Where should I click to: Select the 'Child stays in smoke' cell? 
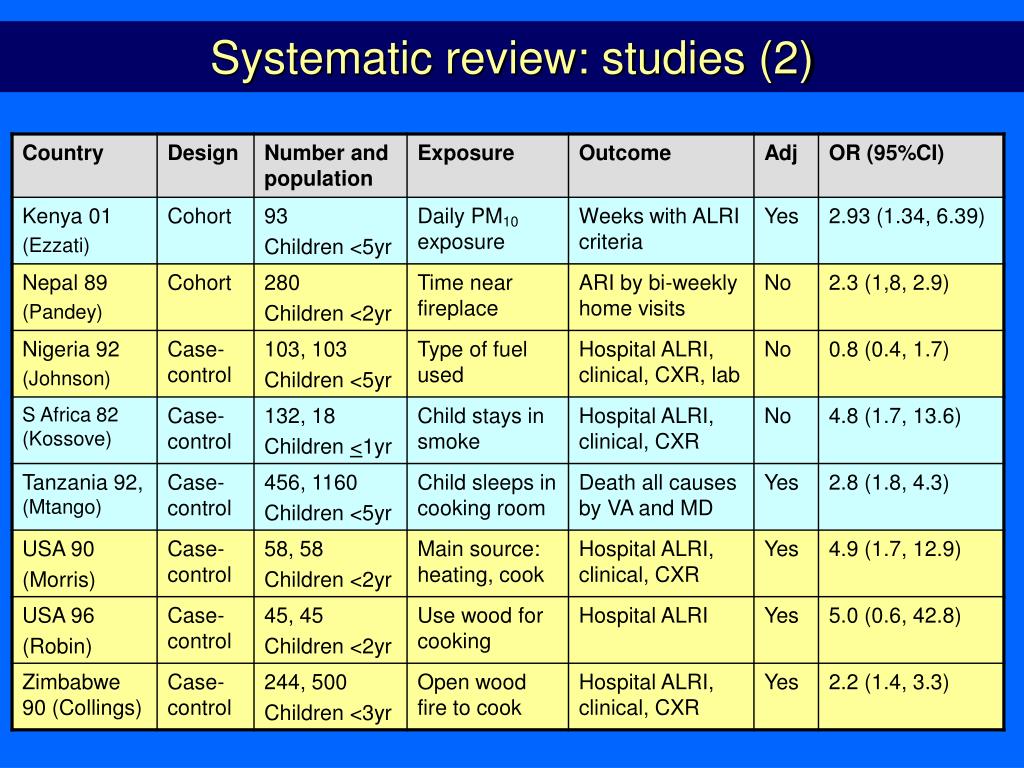pyautogui.click(x=488, y=430)
